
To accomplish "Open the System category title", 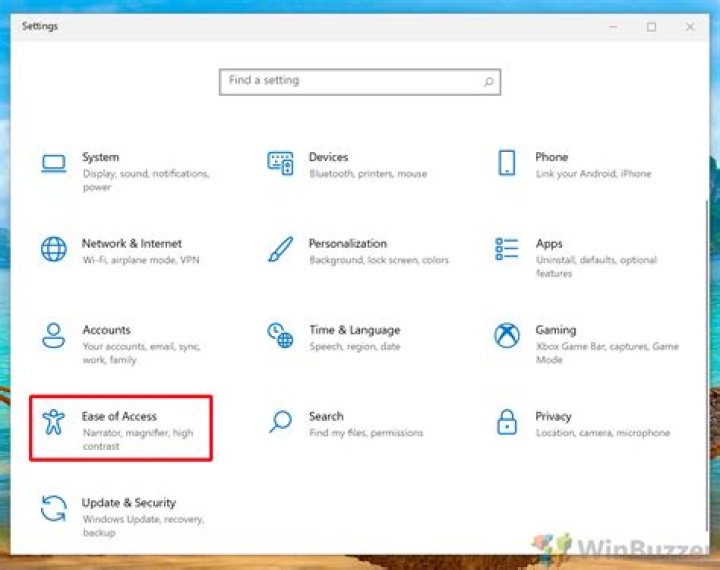I will (x=101, y=157).
